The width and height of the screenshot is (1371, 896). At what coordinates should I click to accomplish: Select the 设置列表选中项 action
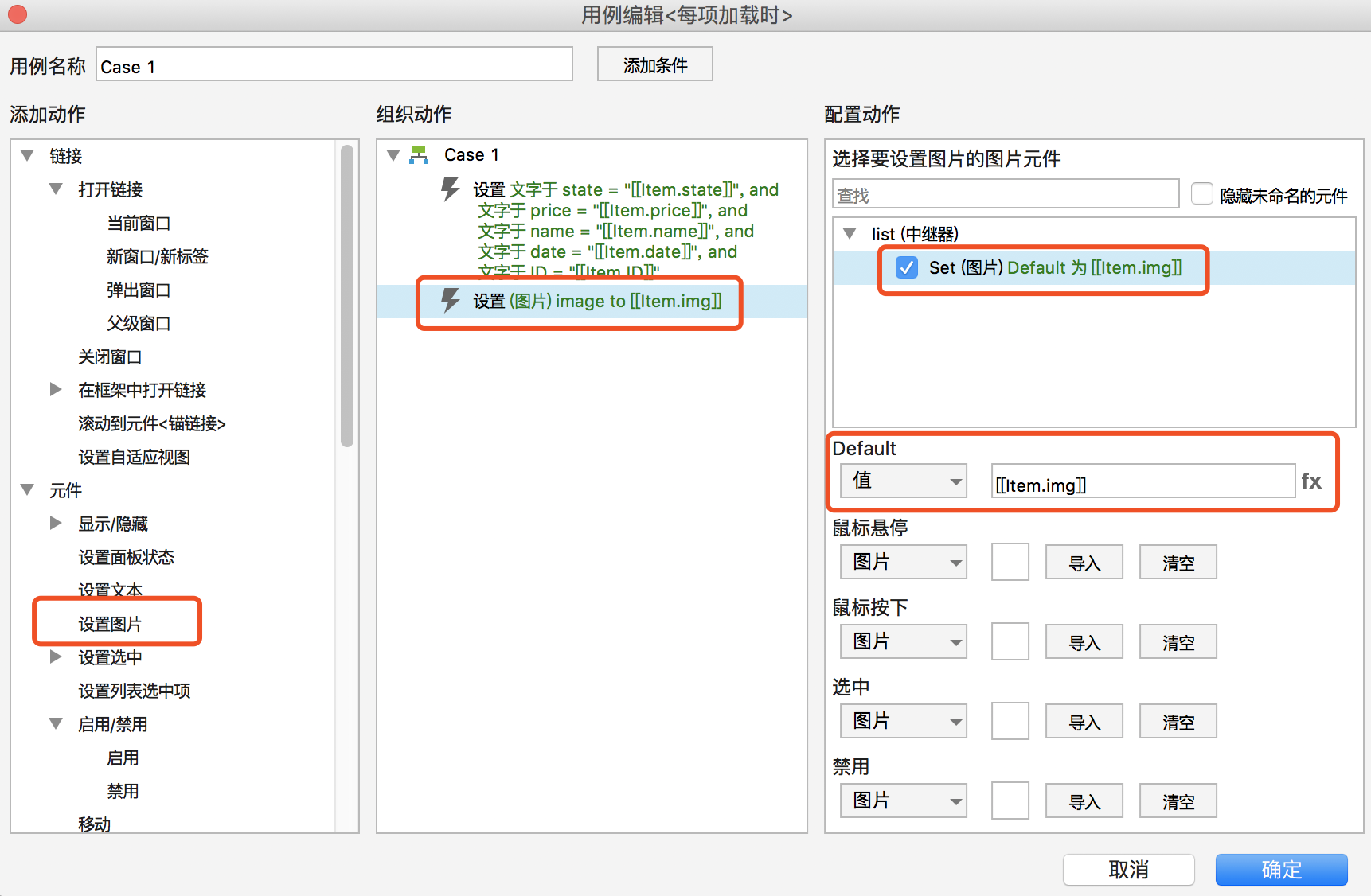pos(134,691)
